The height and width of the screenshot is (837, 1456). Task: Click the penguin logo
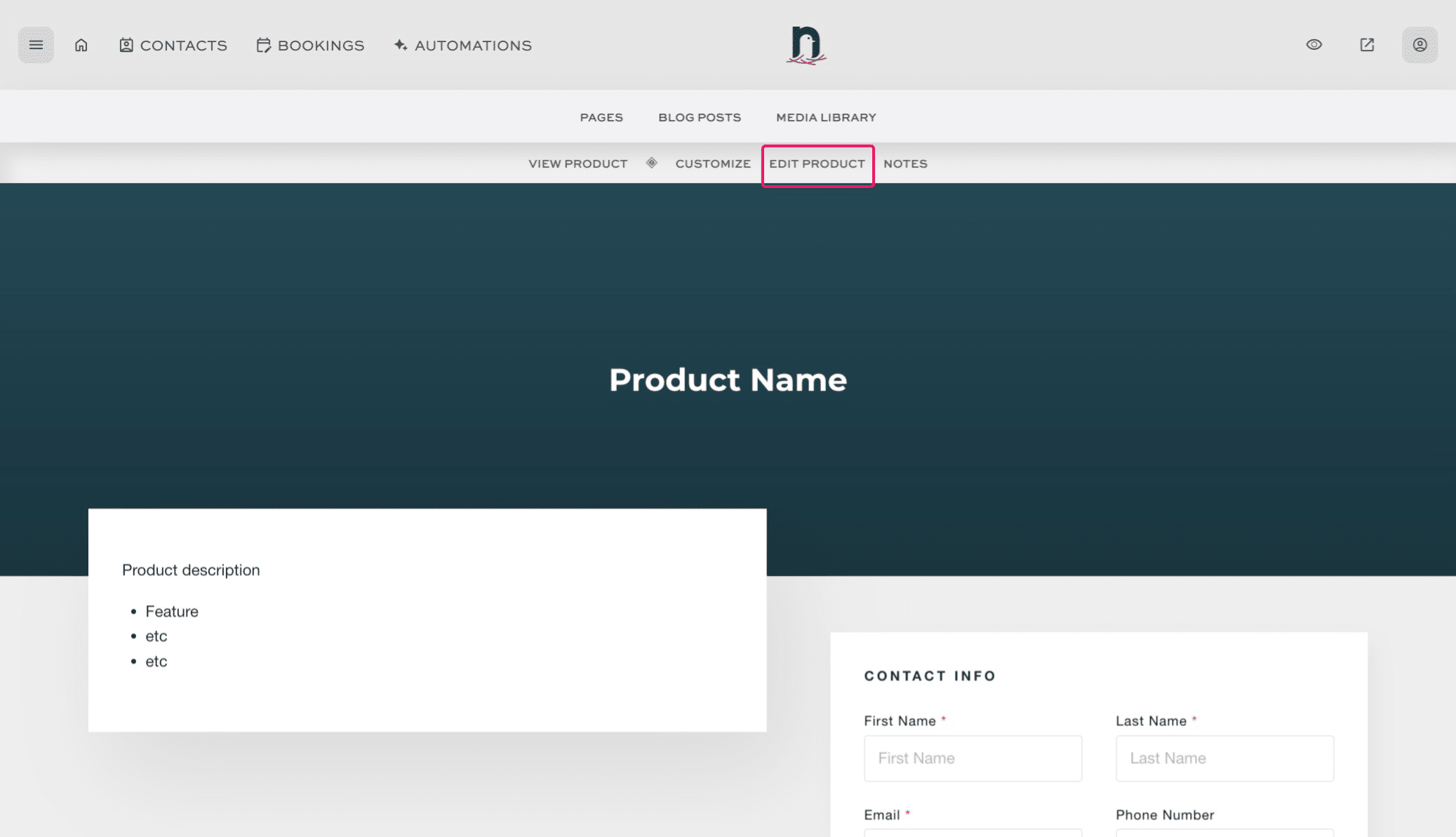click(x=806, y=44)
